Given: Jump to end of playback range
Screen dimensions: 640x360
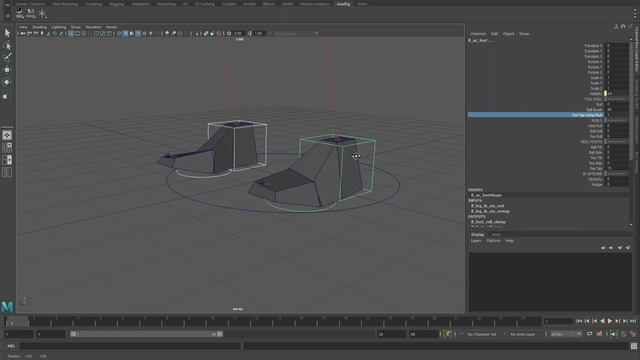Looking at the screenshot, I should click(x=633, y=321).
